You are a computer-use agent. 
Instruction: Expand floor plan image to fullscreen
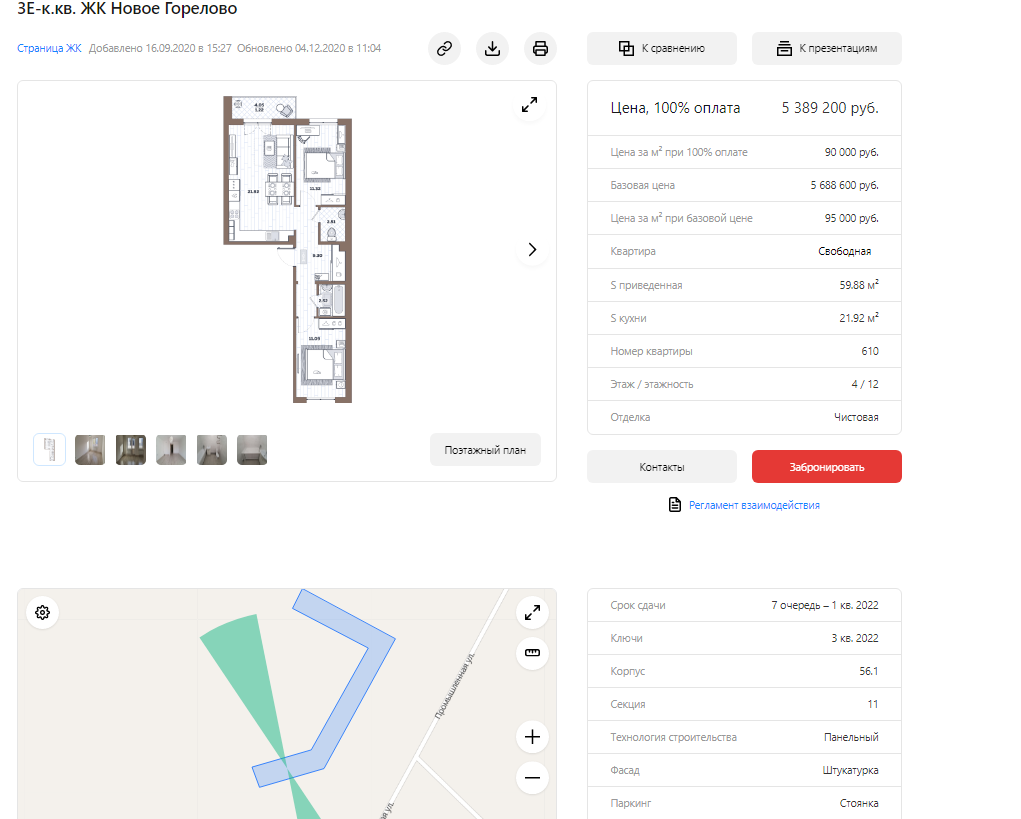[x=530, y=105]
